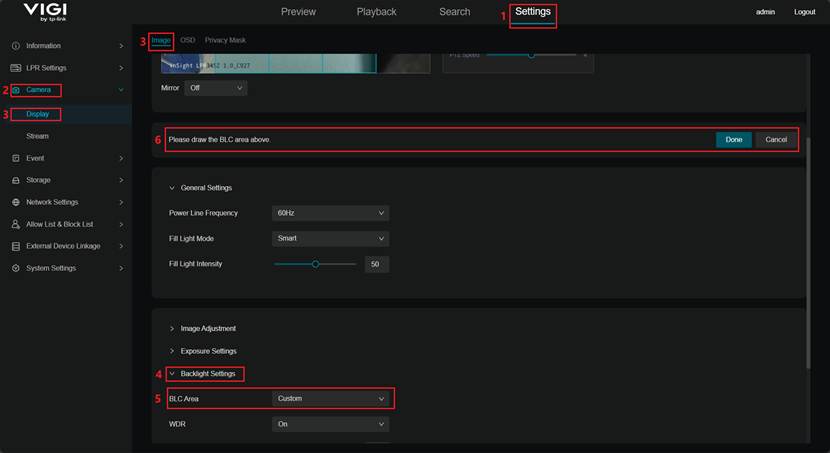Click the System Settings gear icon
Screen dimensions: 830x453
(16, 268)
